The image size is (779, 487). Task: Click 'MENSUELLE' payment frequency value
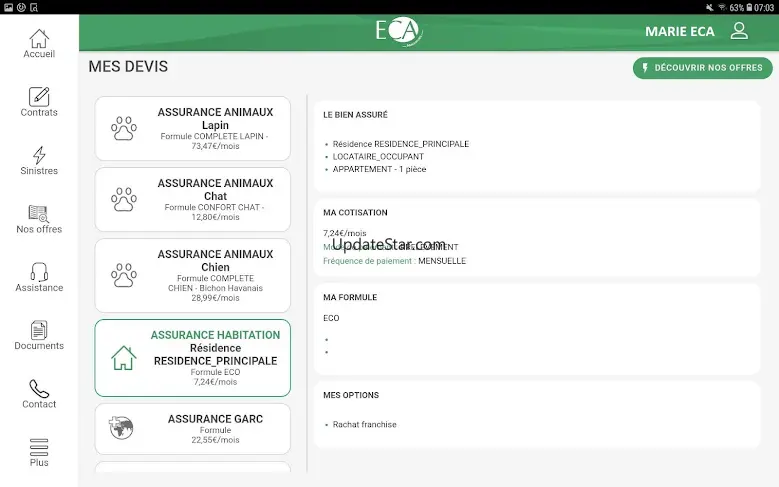(x=442, y=261)
